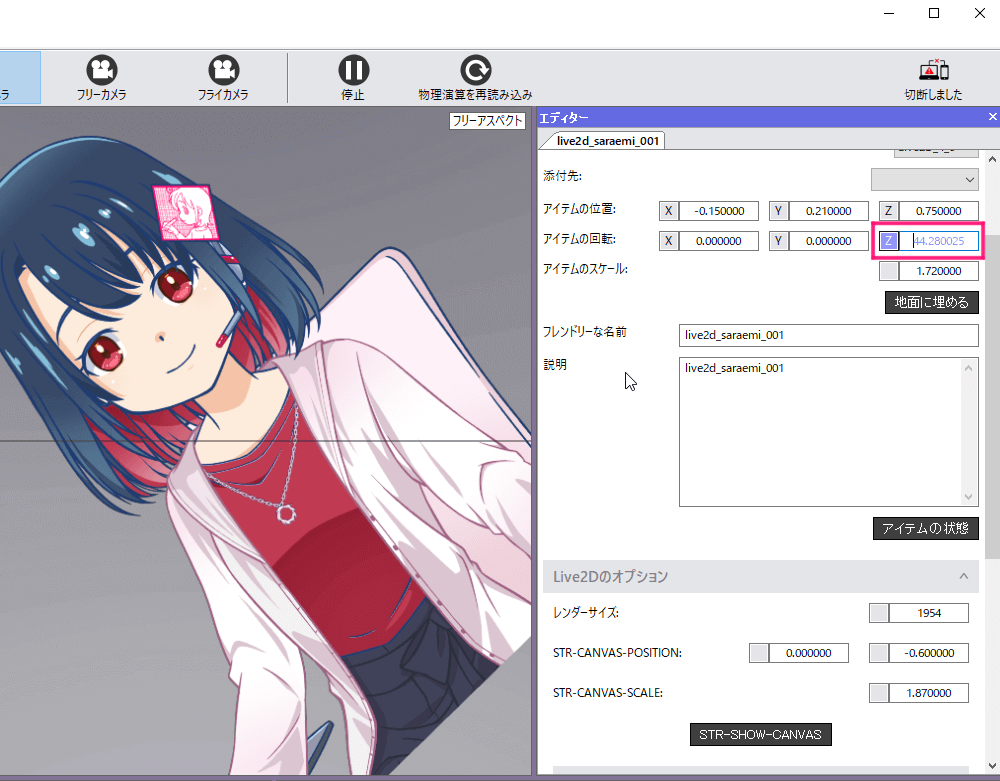The image size is (1000, 781).
Task: Click the highlighted Z handle of アイテムの回転
Action: 888,241
